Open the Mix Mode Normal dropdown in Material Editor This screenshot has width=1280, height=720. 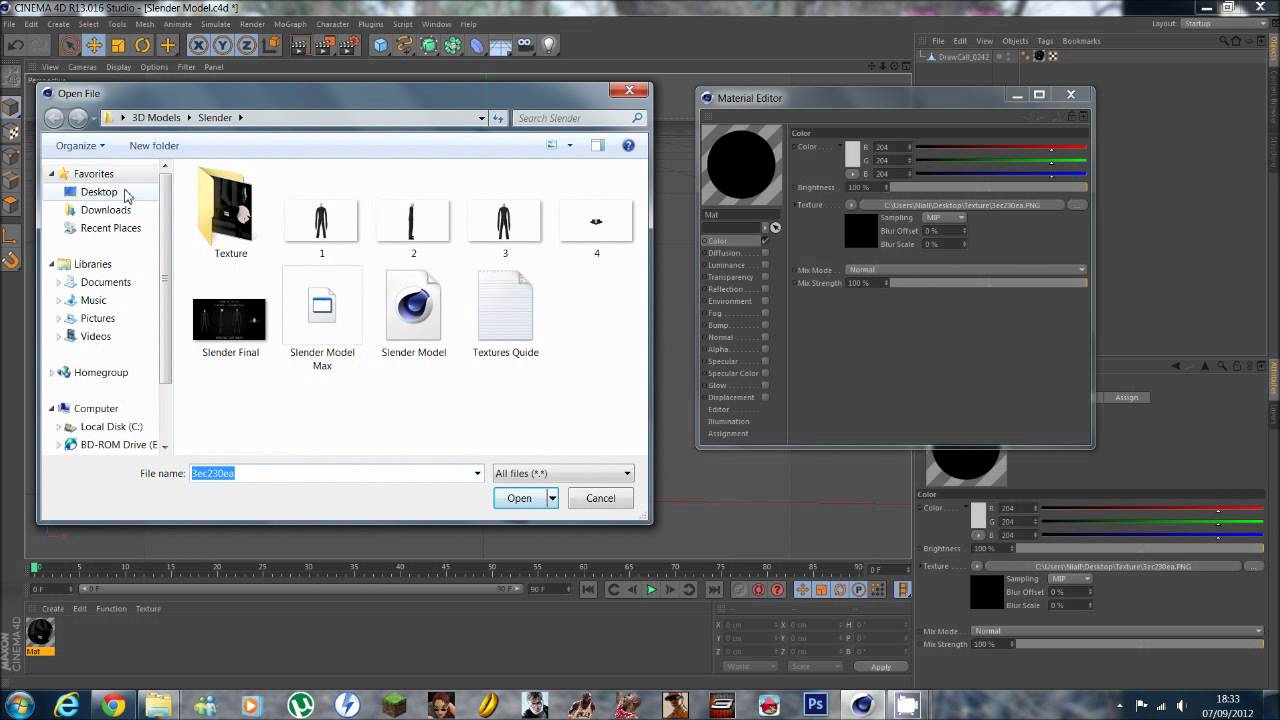966,270
